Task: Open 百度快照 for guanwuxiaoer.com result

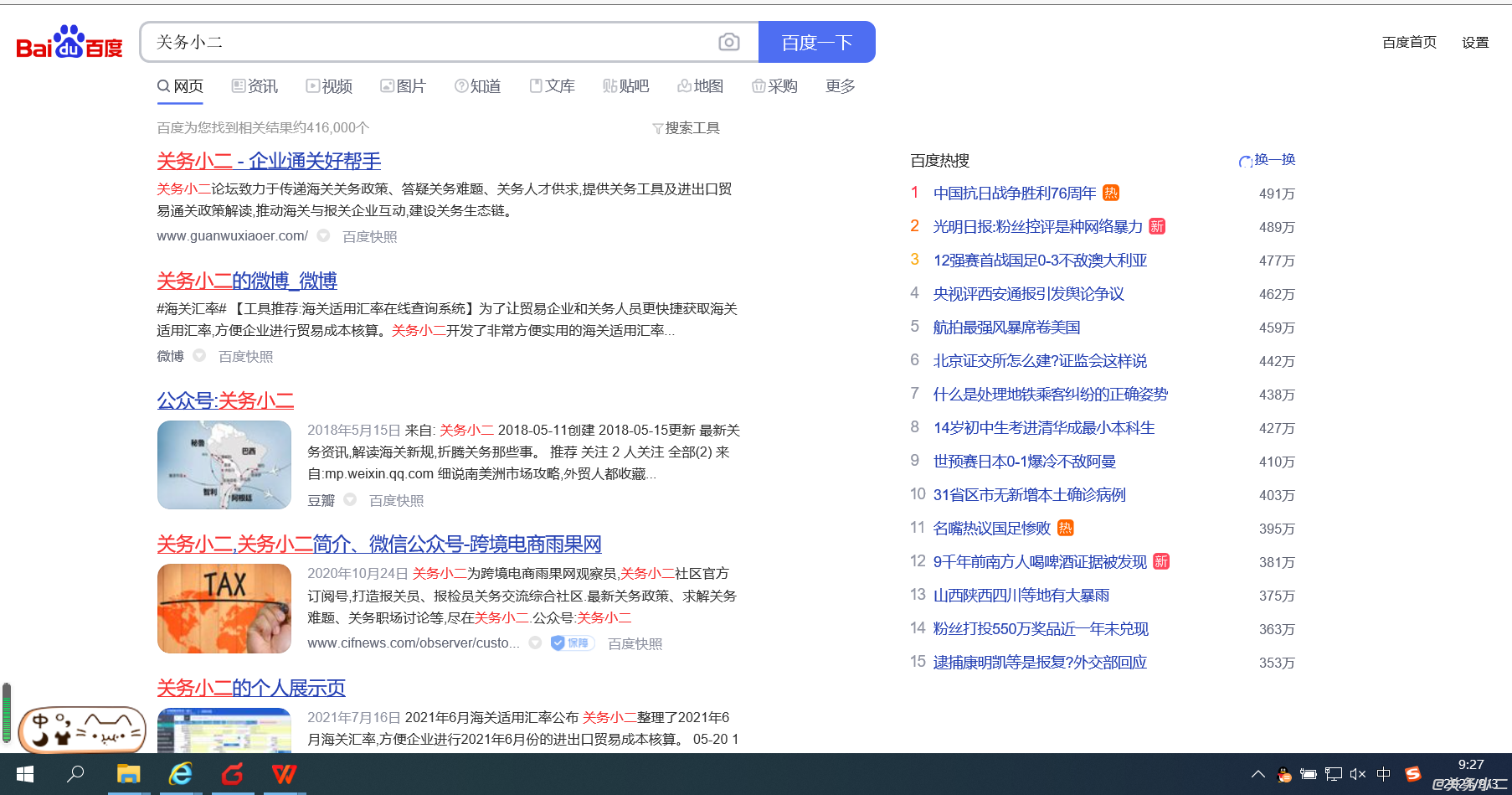Action: tap(370, 237)
